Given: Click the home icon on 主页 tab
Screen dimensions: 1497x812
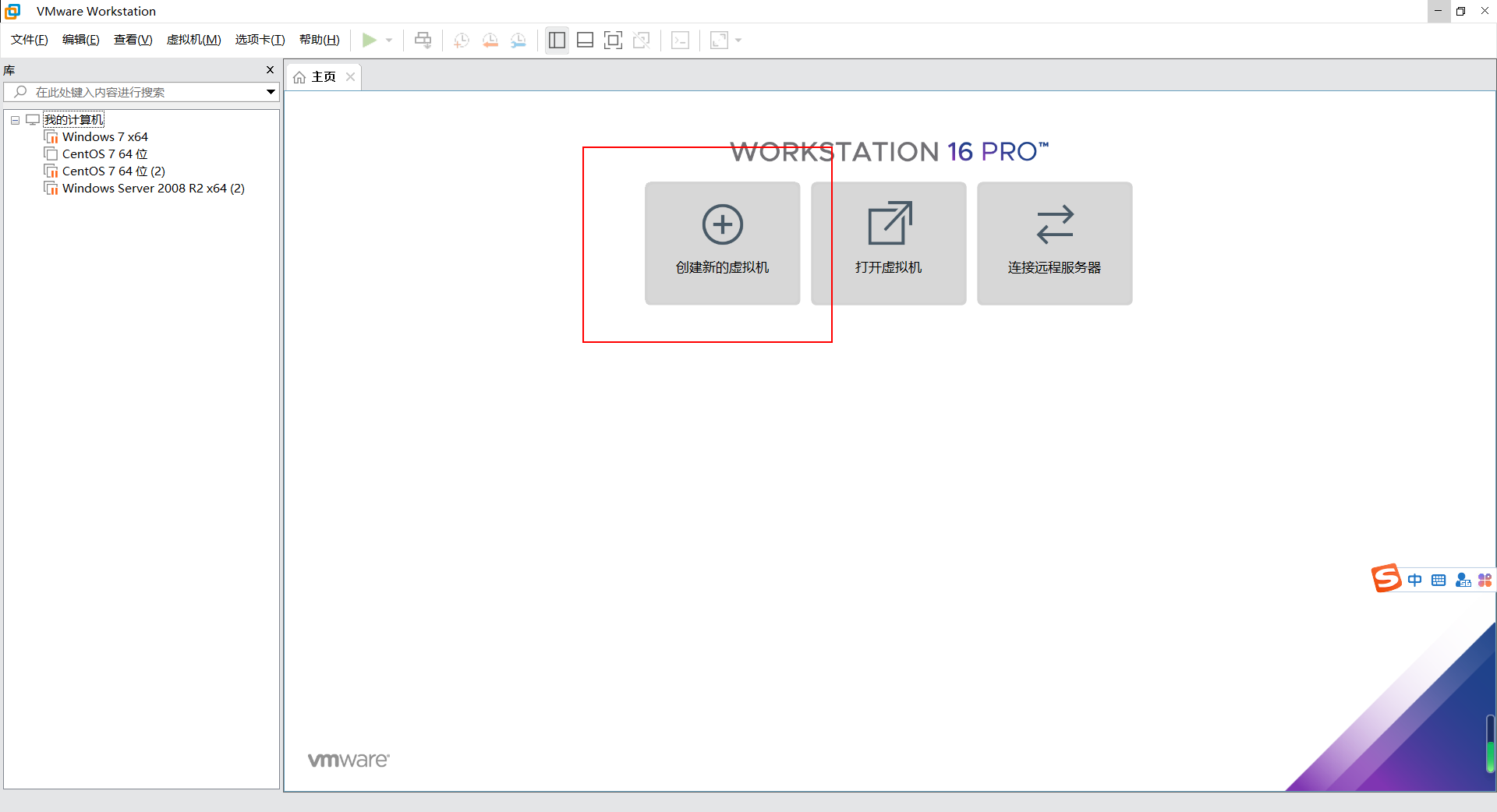Looking at the screenshot, I should click(x=299, y=77).
